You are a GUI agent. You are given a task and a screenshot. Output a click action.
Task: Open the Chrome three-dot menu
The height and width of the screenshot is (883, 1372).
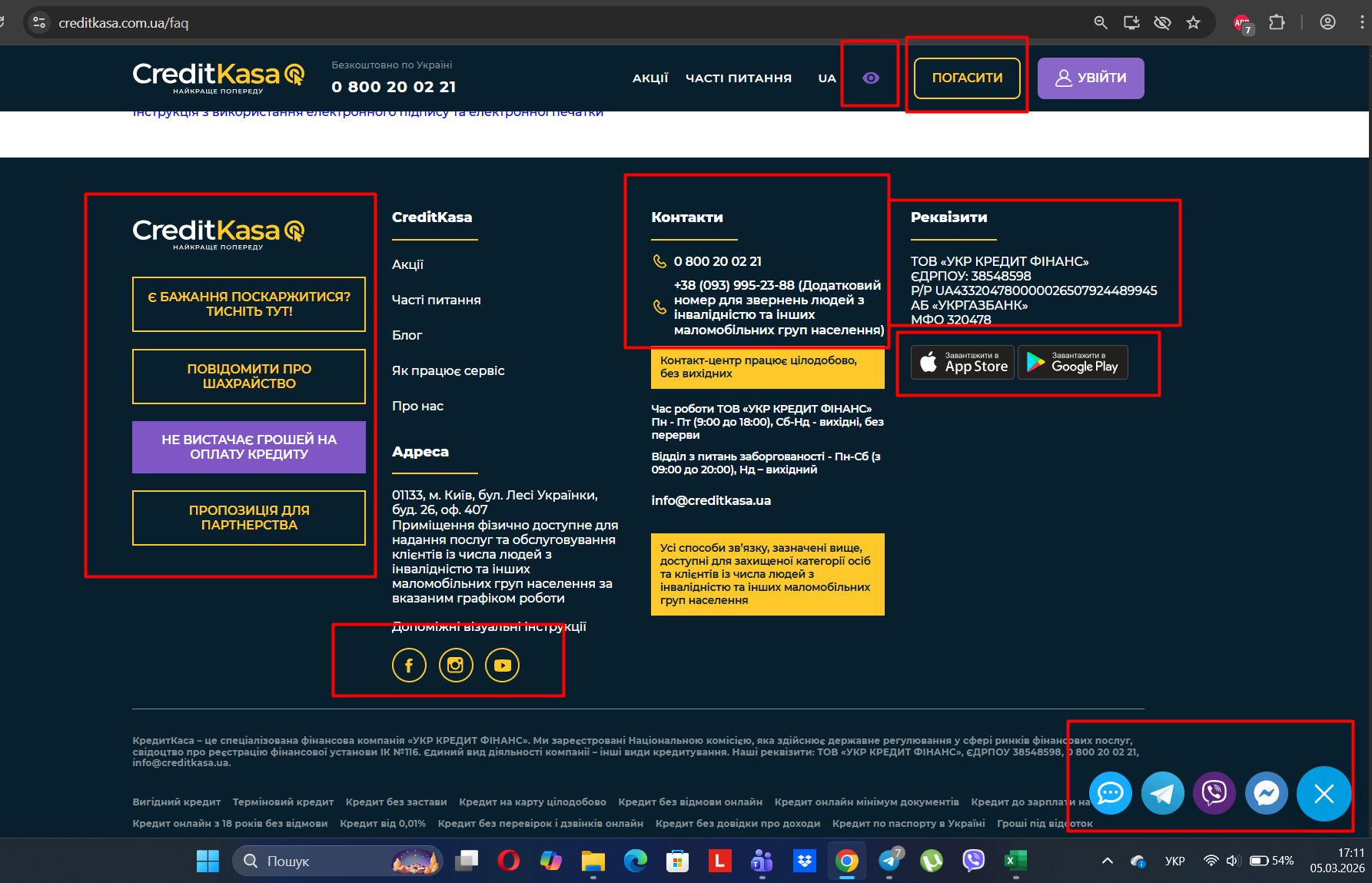tap(1362, 23)
